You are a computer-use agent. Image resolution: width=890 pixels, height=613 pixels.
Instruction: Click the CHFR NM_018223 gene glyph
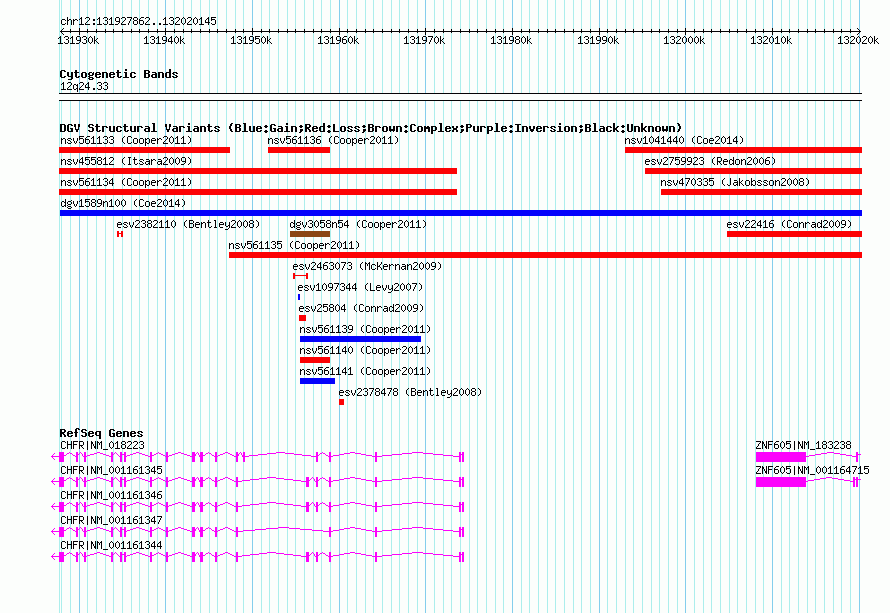(258, 456)
